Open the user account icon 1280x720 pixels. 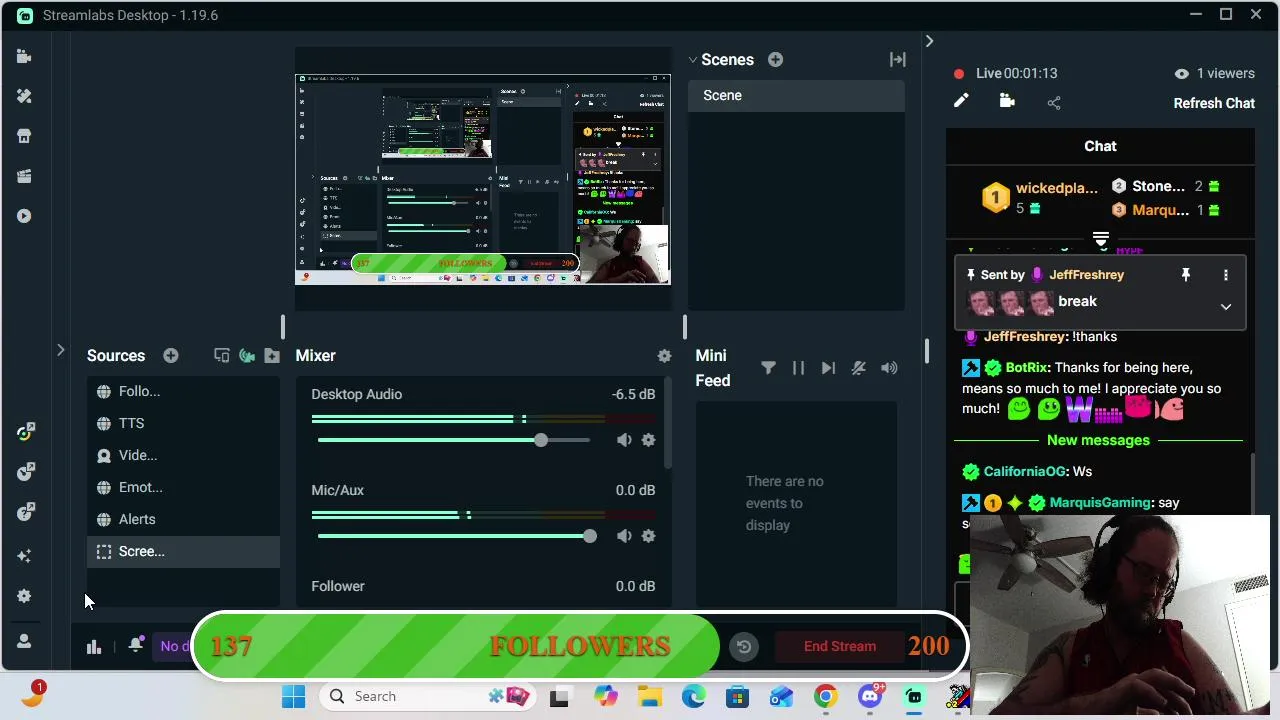point(24,641)
